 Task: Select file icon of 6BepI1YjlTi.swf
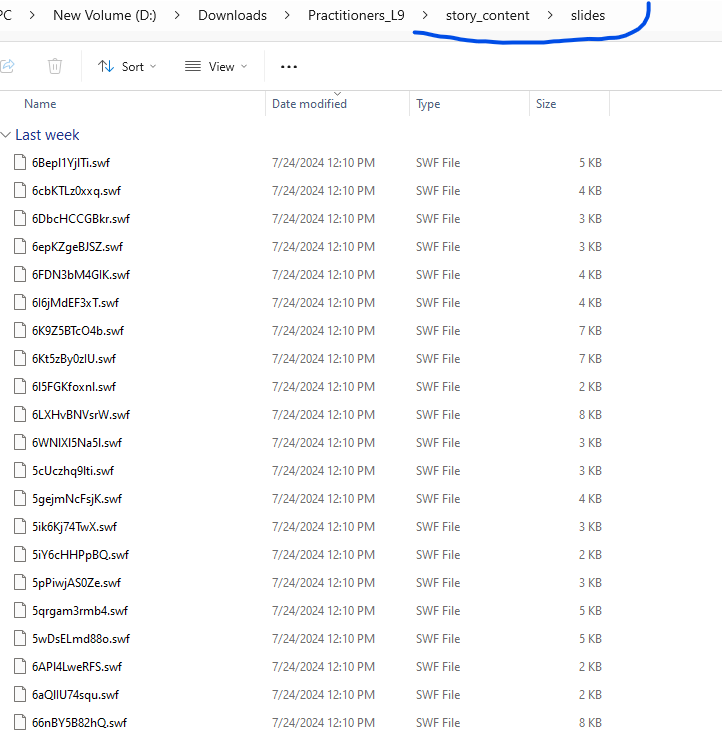[x=20, y=163]
